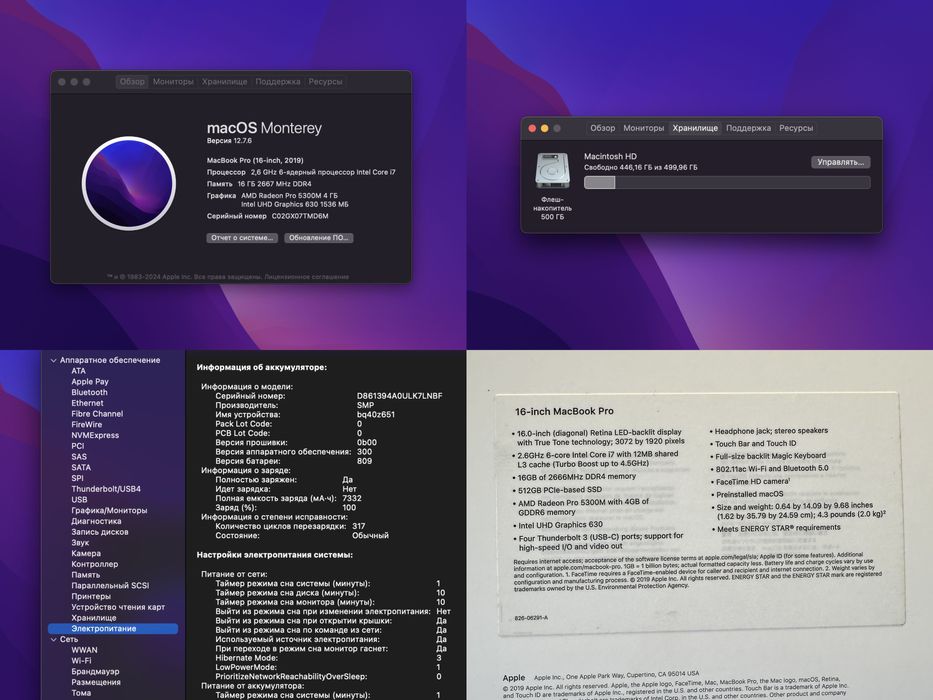The height and width of the screenshot is (700, 933).
Task: Collapse the Аппаратное обеспечение section
Action: (54, 360)
